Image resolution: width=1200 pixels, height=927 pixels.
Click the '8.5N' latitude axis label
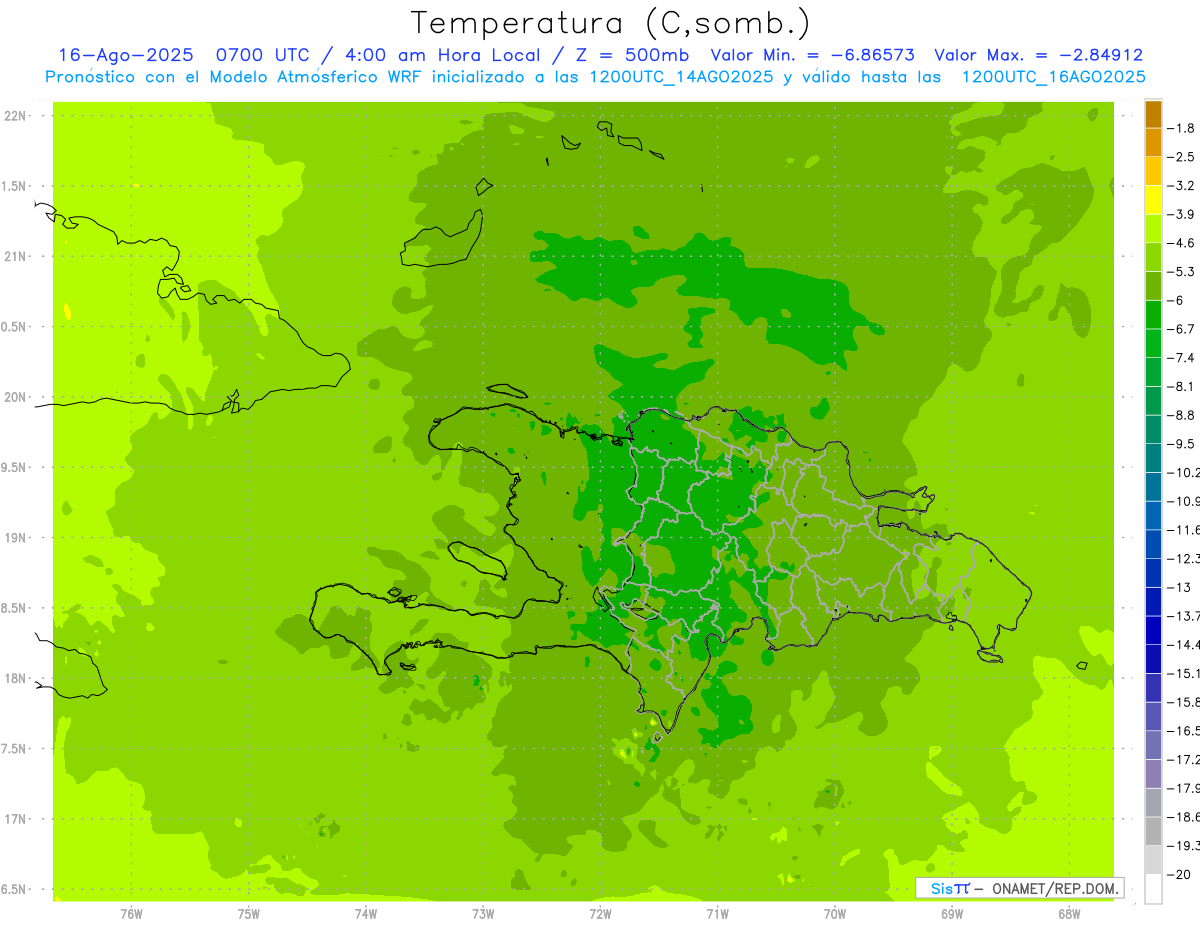point(15,608)
